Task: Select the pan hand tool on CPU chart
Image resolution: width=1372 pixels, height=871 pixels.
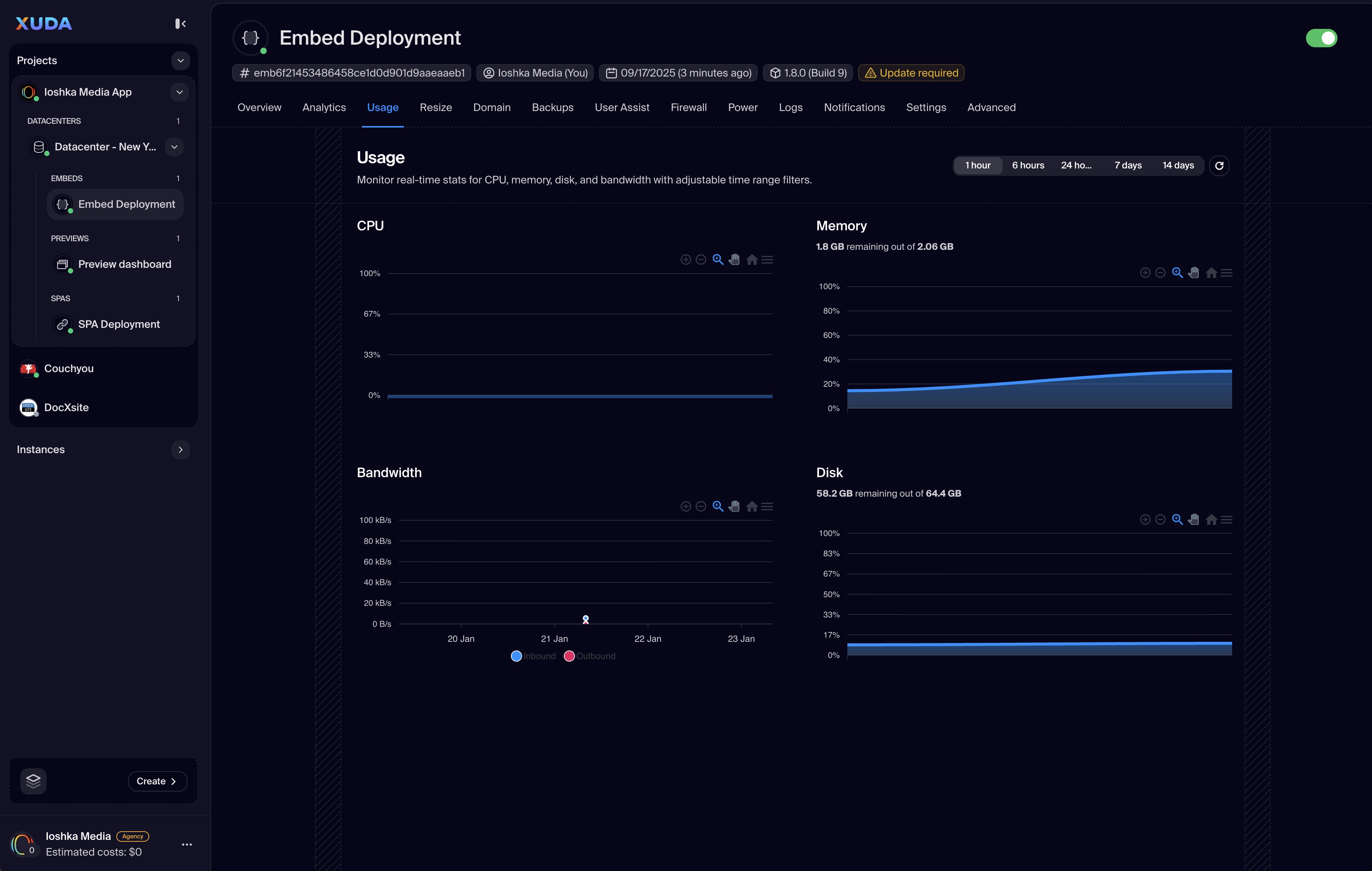Action: tap(734, 260)
